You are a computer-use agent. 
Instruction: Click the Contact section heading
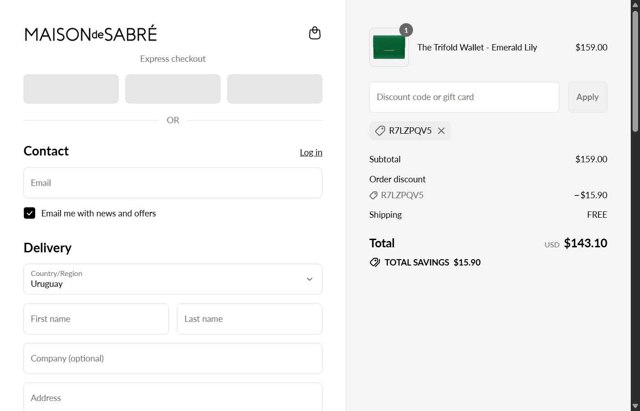click(x=46, y=151)
